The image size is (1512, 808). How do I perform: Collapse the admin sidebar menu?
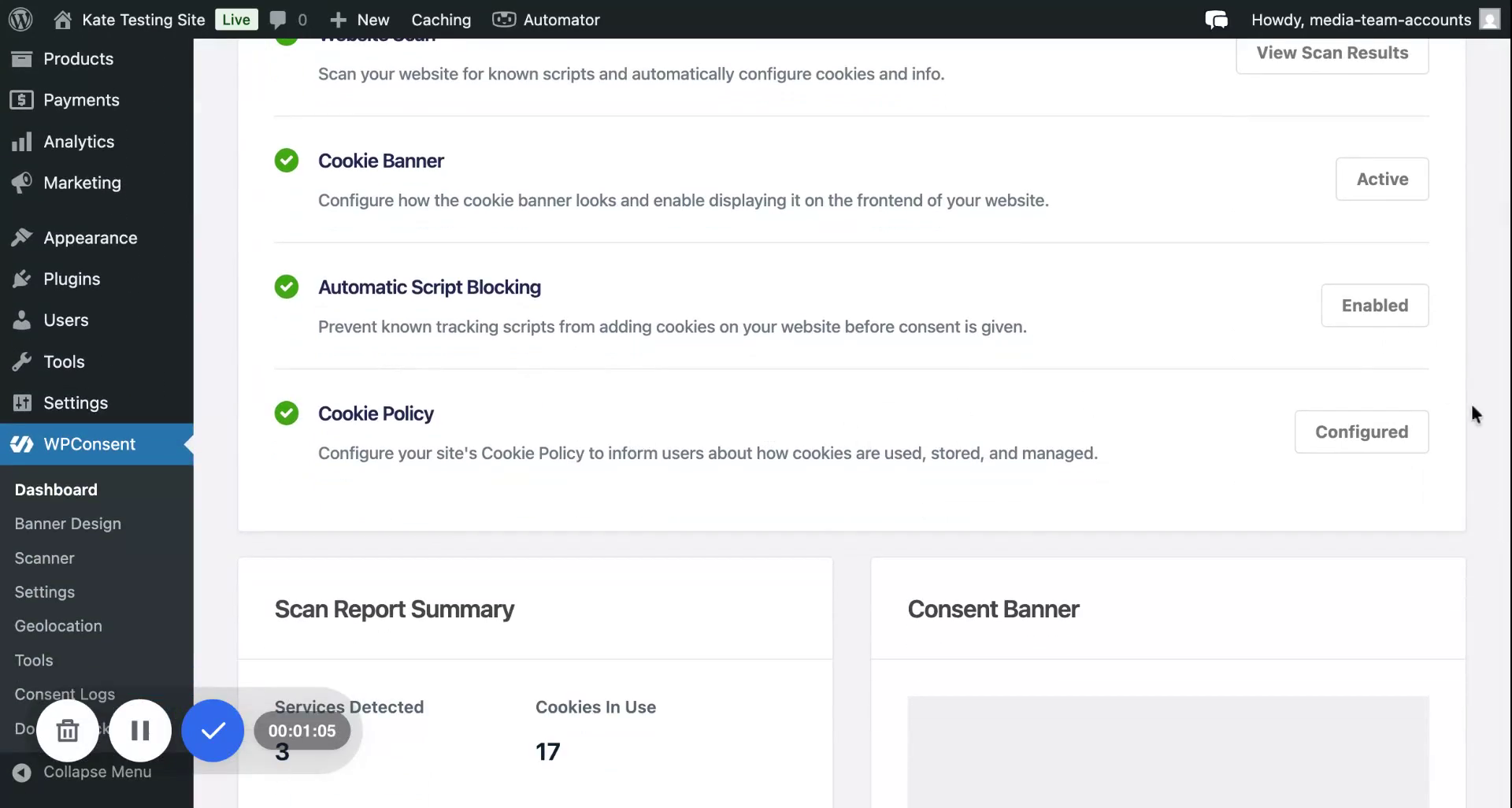click(x=82, y=772)
